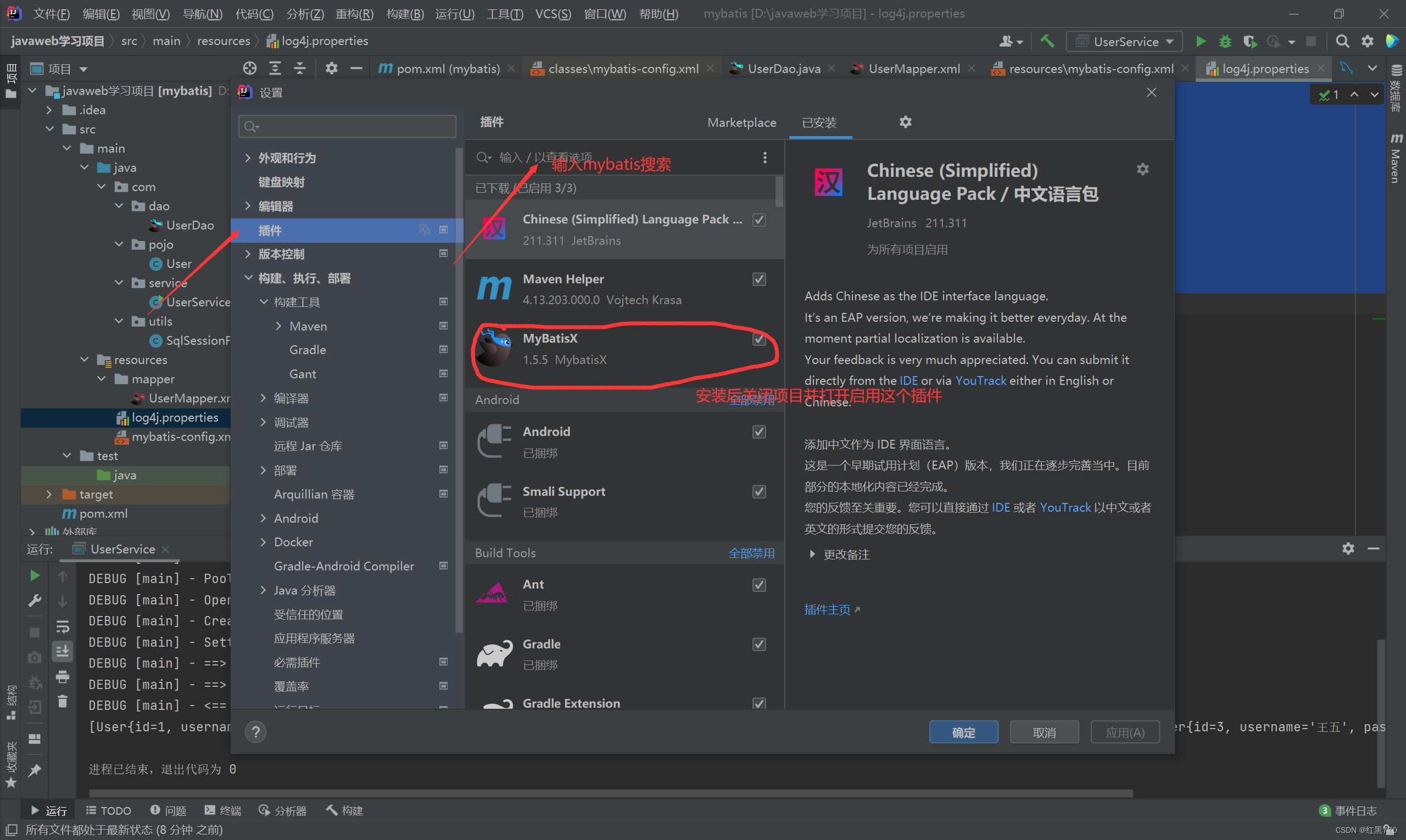
Task: Click the Debug bug icon
Action: 1225,41
